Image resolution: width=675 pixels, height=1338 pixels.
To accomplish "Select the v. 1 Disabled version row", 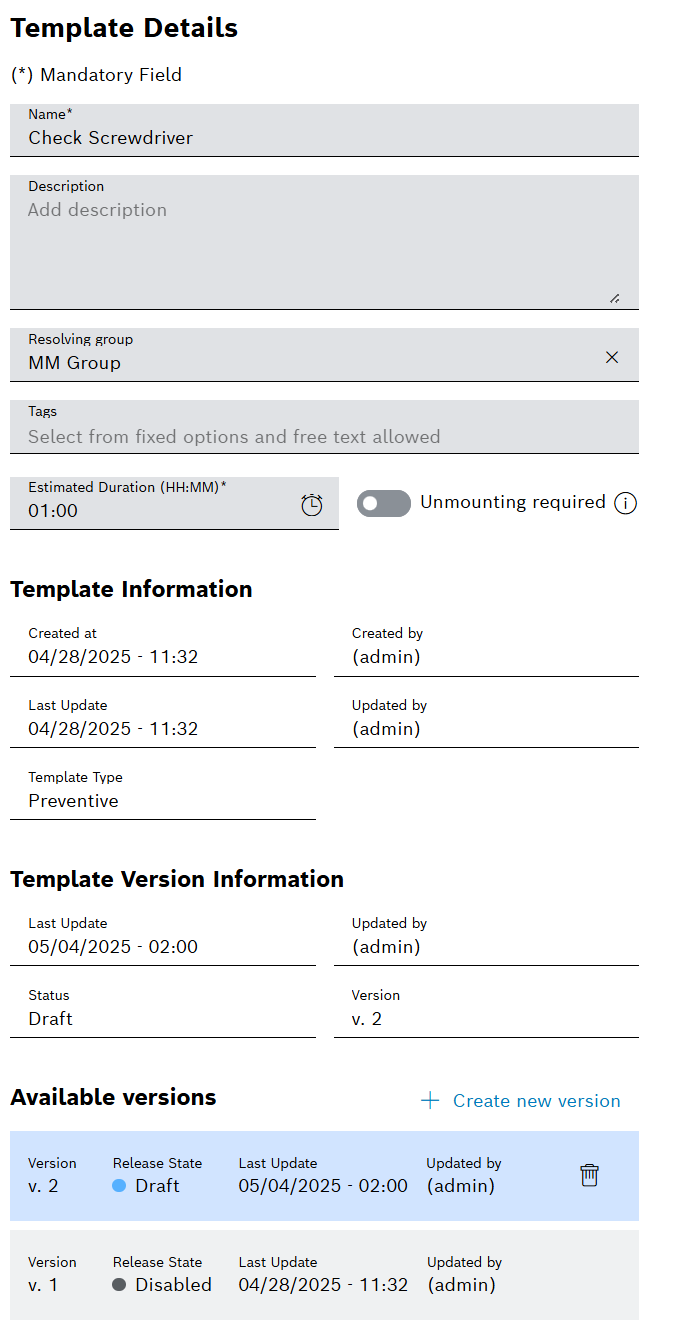I will pos(324,1275).
